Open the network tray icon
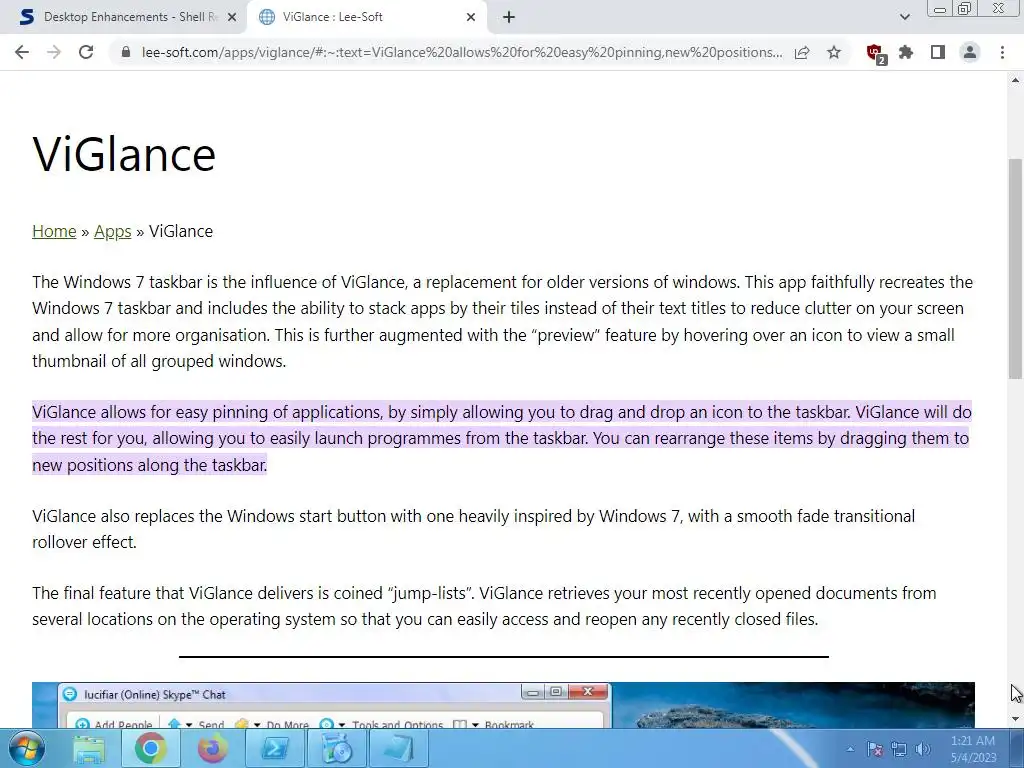The height and width of the screenshot is (768, 1024). pos(899,750)
